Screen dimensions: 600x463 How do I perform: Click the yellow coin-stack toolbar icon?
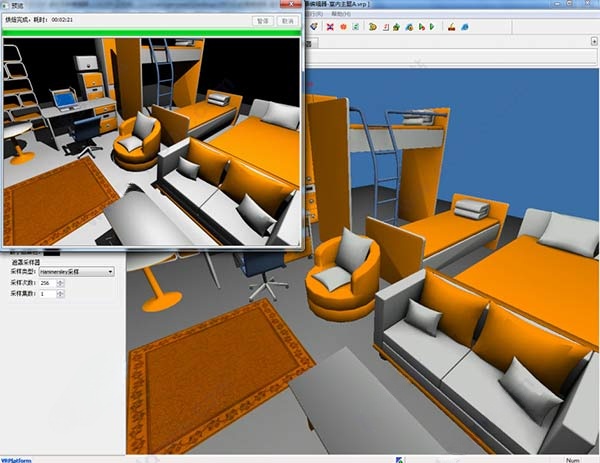[373, 27]
